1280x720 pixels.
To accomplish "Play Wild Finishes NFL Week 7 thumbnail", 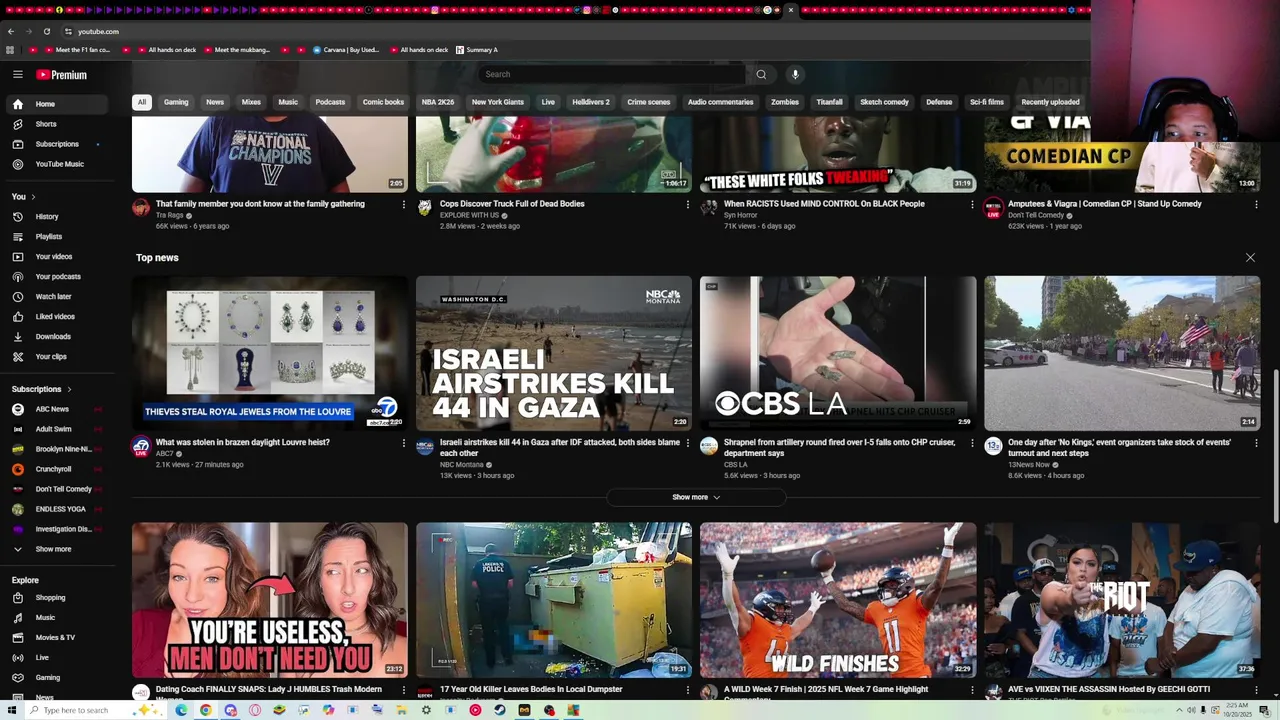I will [x=838, y=600].
